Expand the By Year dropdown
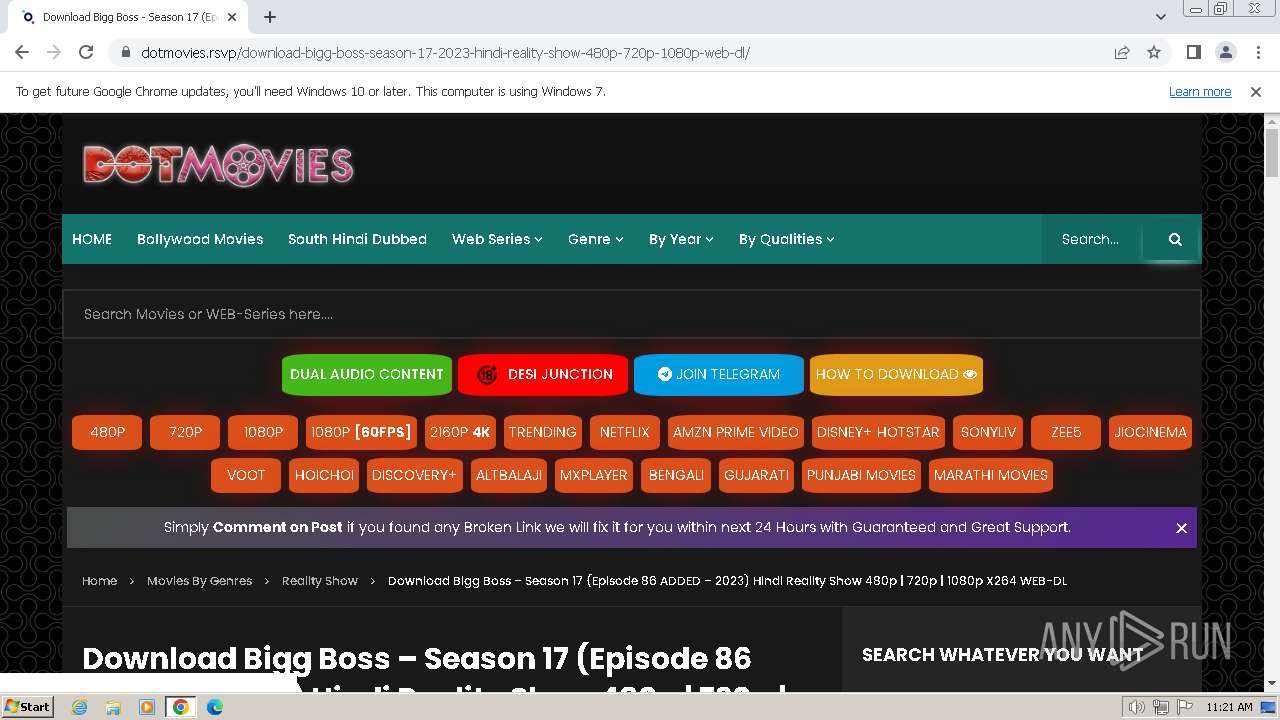The image size is (1280, 720). tap(681, 239)
